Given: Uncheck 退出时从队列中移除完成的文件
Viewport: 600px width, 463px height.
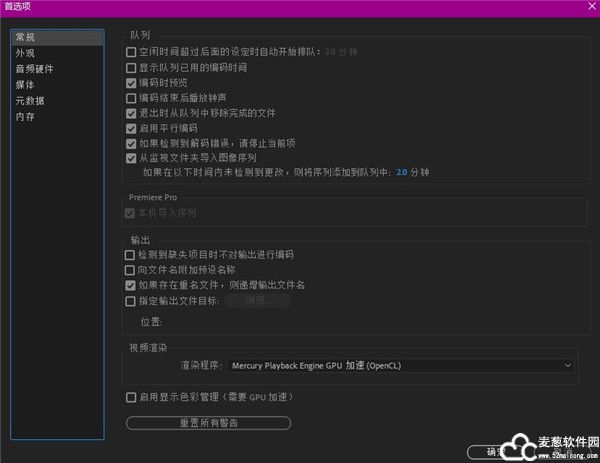Looking at the screenshot, I should click(x=131, y=113).
